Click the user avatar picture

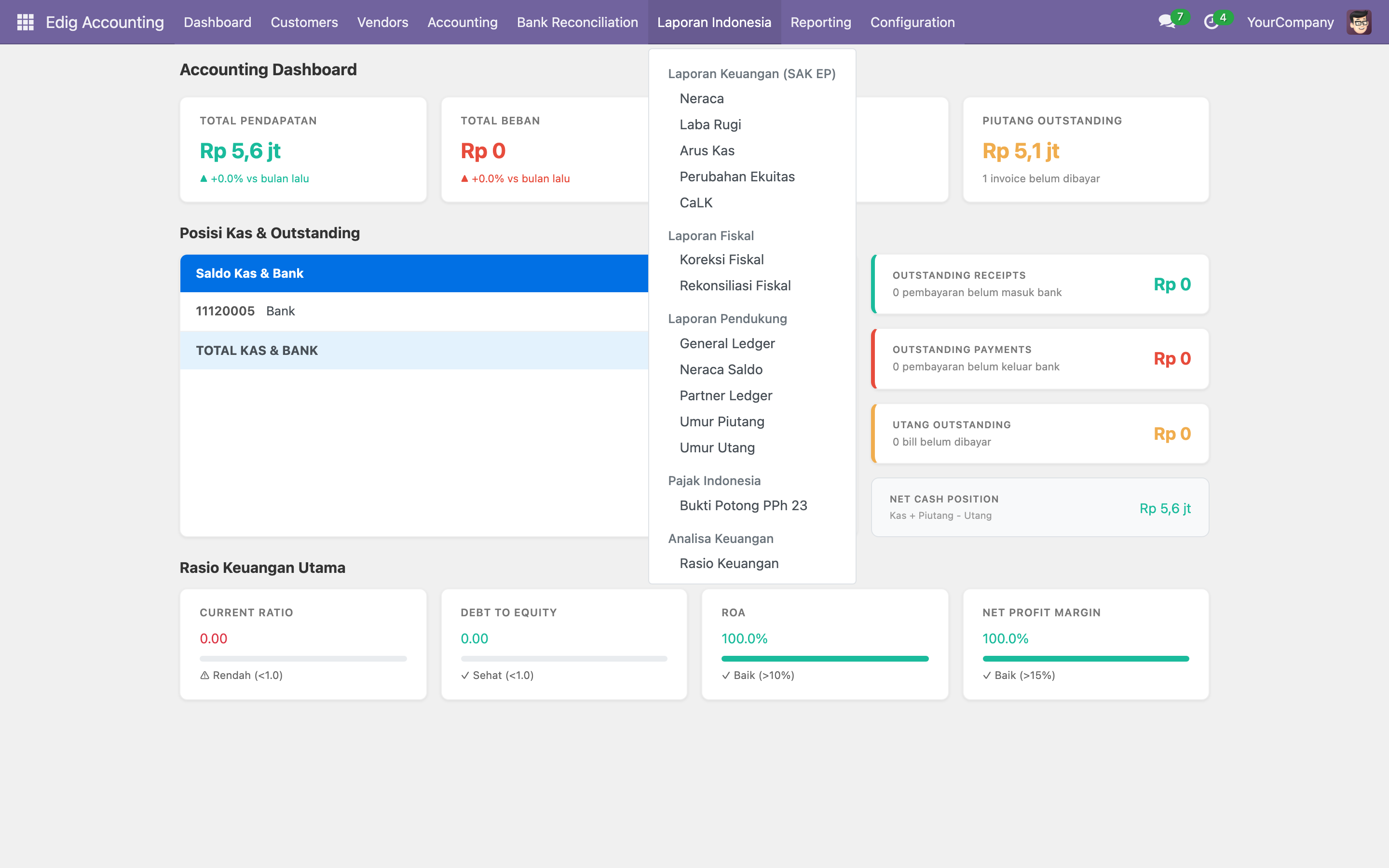[1359, 22]
